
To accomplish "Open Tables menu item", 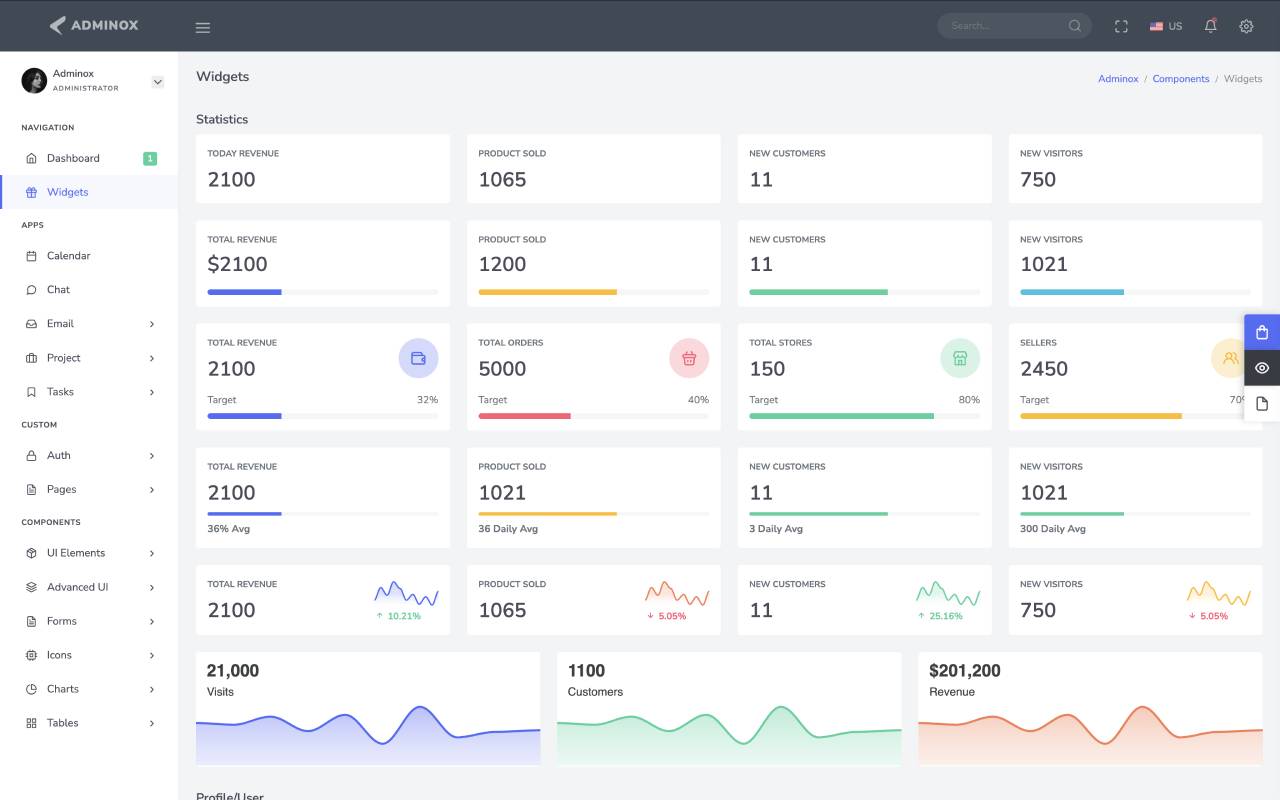I will tap(89, 723).
